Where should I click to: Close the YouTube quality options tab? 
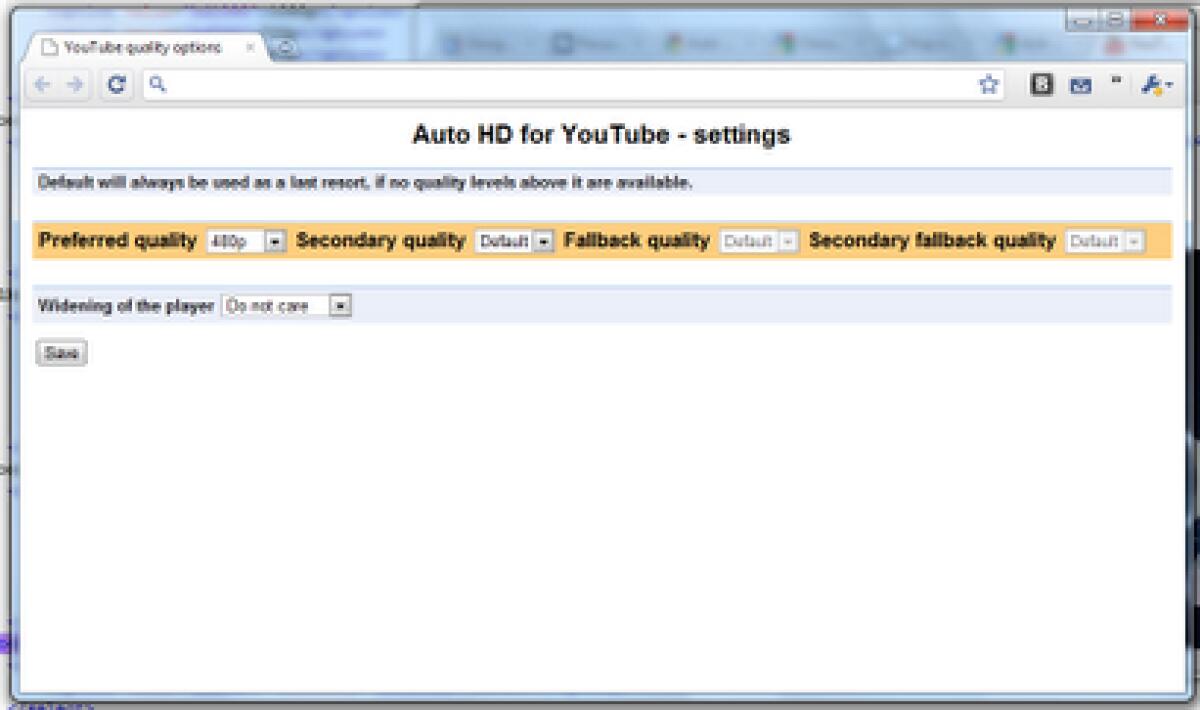tap(250, 47)
